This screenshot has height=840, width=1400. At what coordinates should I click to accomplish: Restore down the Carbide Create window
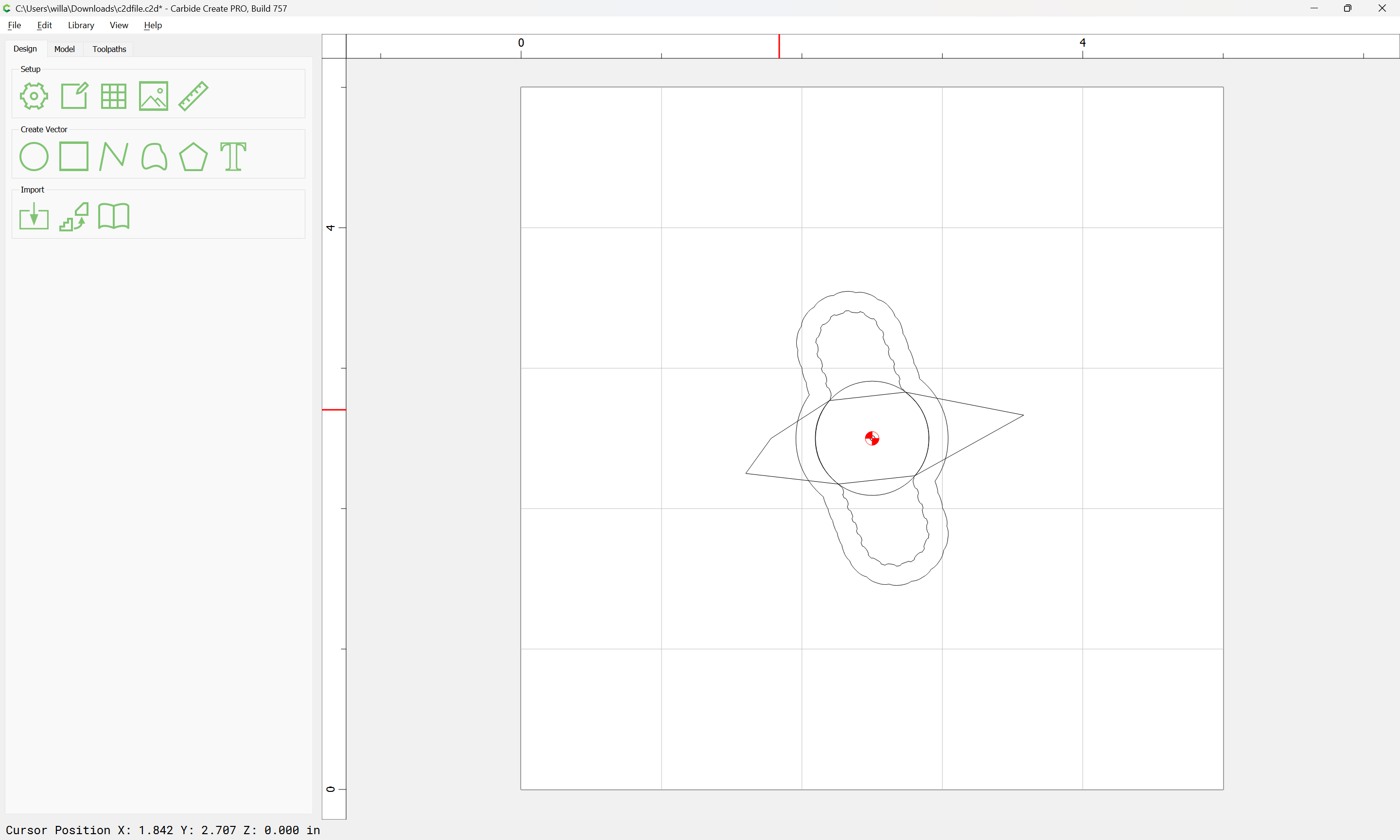coord(1348,8)
